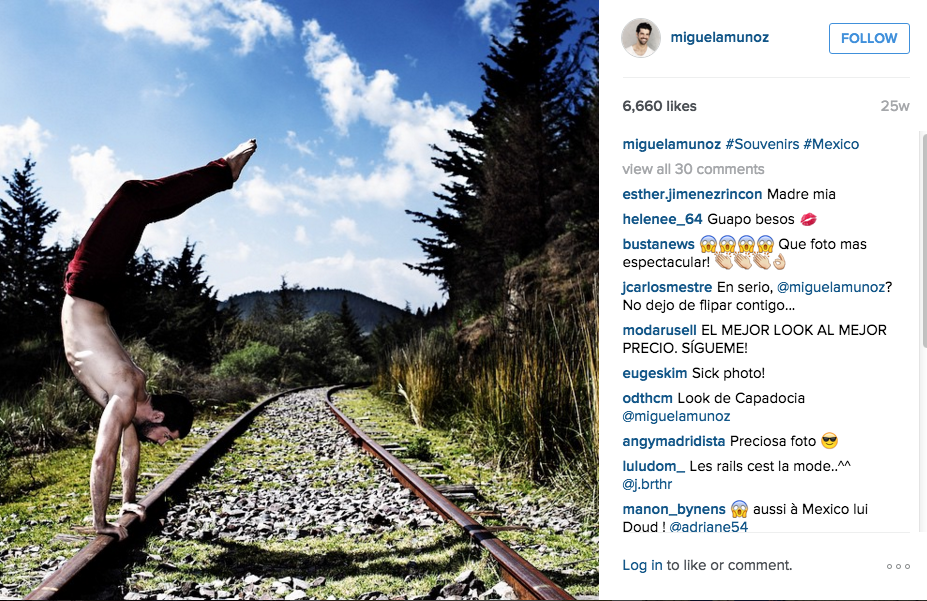Open the @adriane54 mention link
927x601 pixels.
[x=708, y=527]
